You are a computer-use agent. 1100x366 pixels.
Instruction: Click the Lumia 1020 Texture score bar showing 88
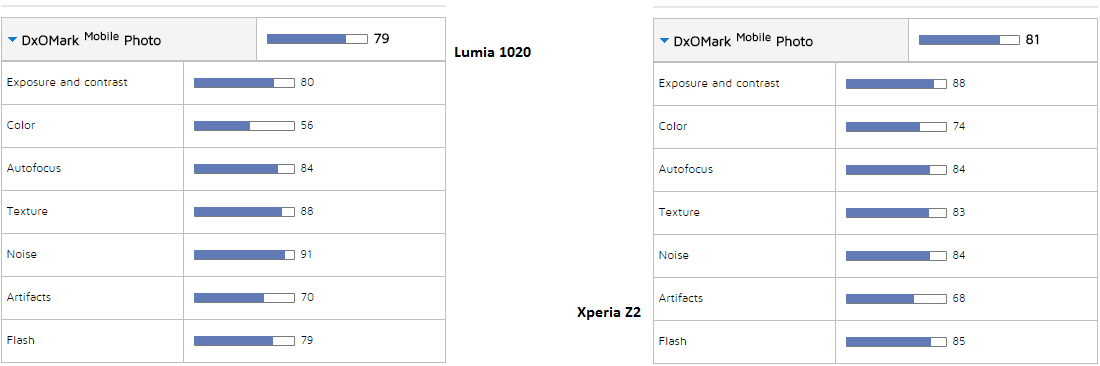click(244, 212)
